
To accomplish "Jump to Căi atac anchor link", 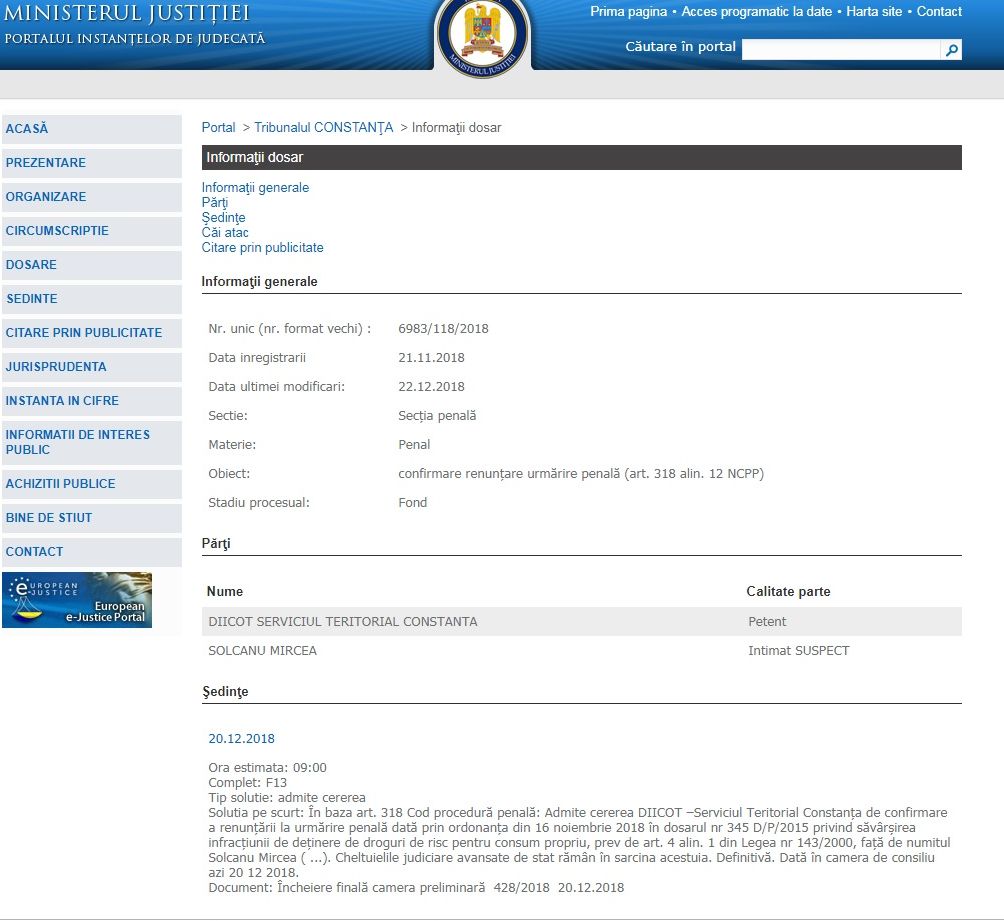I will coord(225,233).
